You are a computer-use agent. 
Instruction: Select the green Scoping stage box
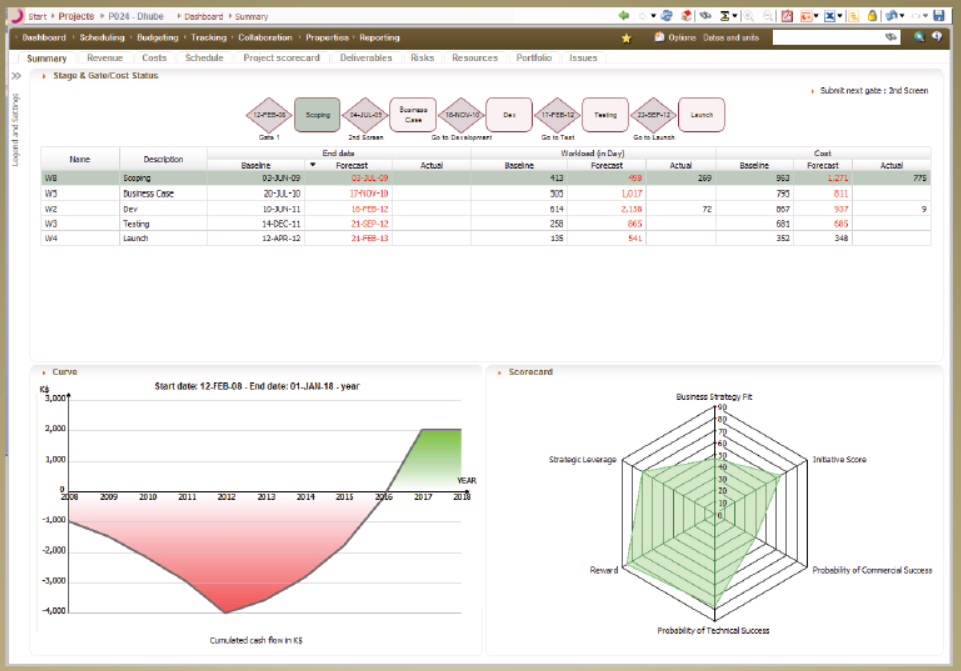pyautogui.click(x=318, y=115)
